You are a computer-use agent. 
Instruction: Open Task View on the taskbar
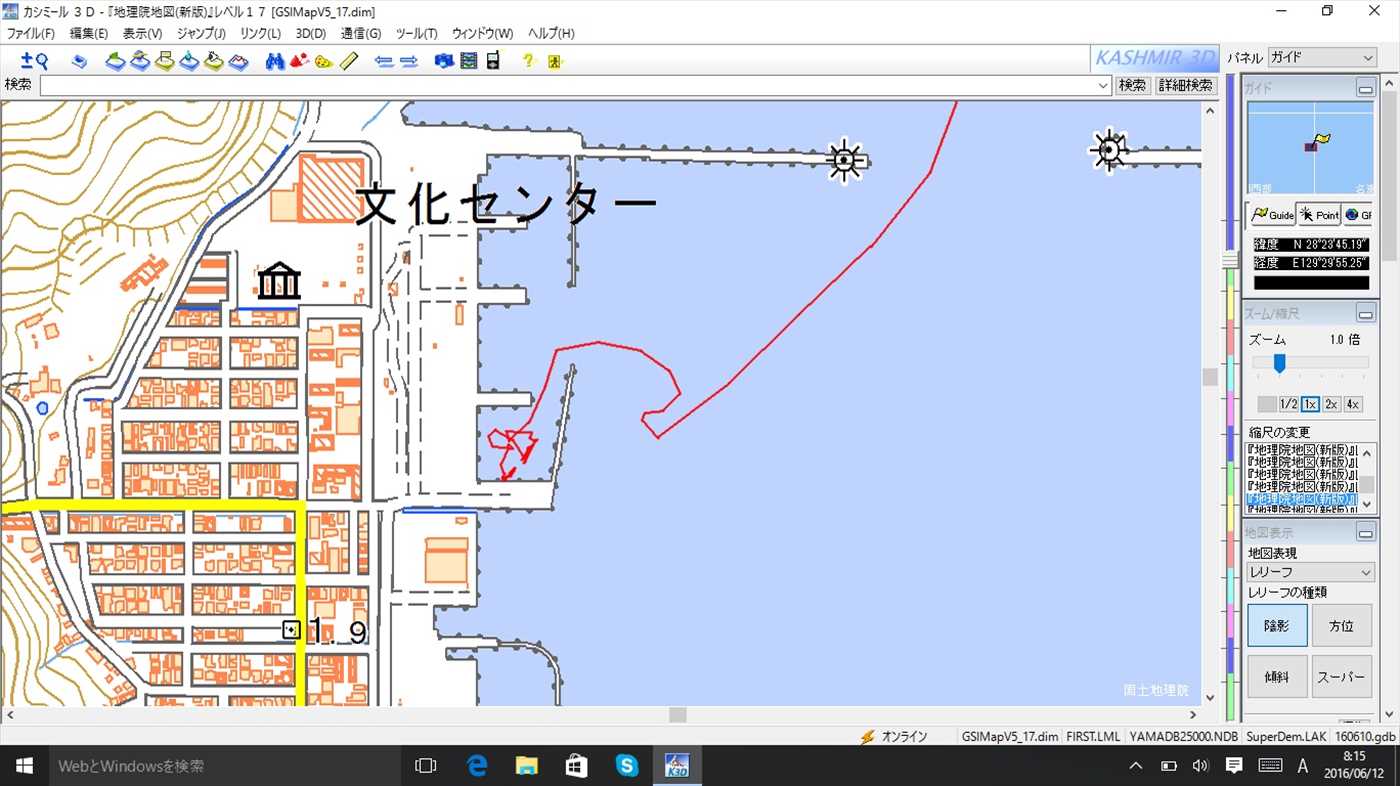pyautogui.click(x=426, y=766)
